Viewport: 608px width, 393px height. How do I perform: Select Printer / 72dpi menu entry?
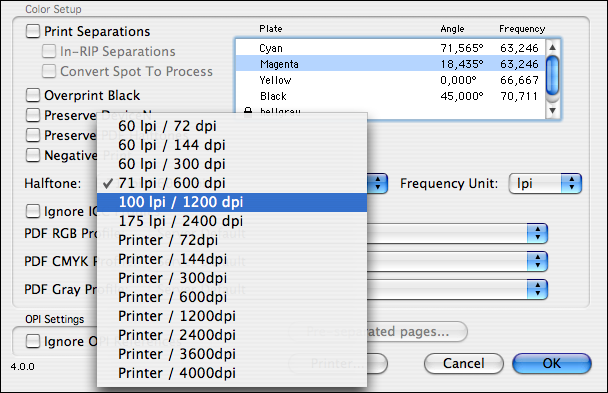pyautogui.click(x=232, y=240)
